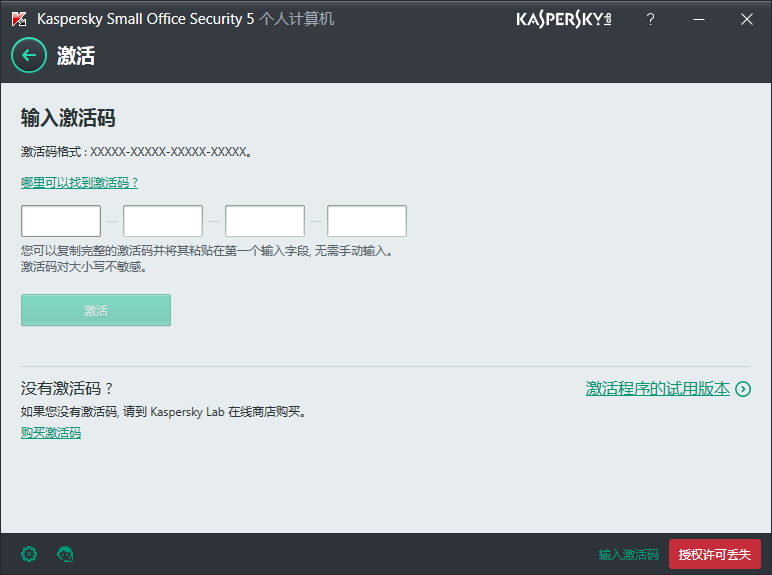The image size is (772, 575).
Task: Click 输入激活码 in the bottom bar
Action: 628,554
